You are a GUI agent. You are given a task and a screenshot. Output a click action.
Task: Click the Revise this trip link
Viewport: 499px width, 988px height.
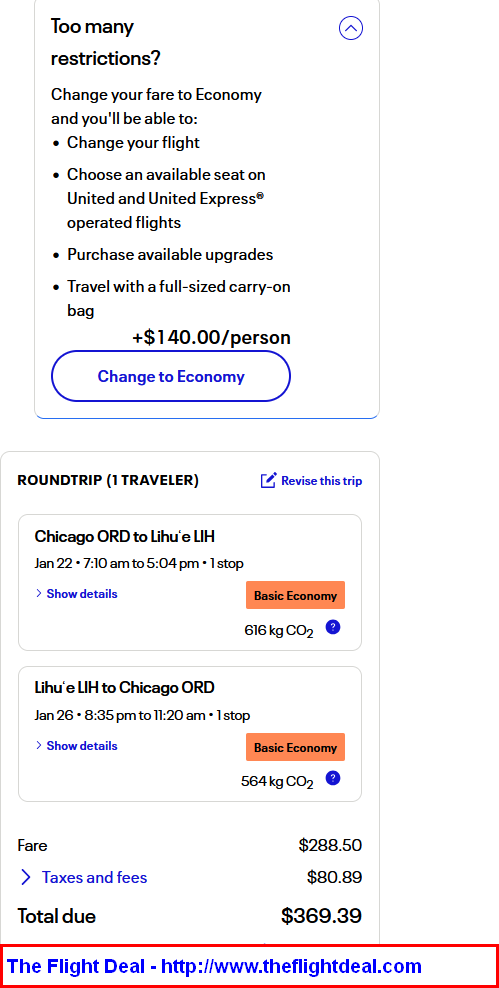[321, 481]
